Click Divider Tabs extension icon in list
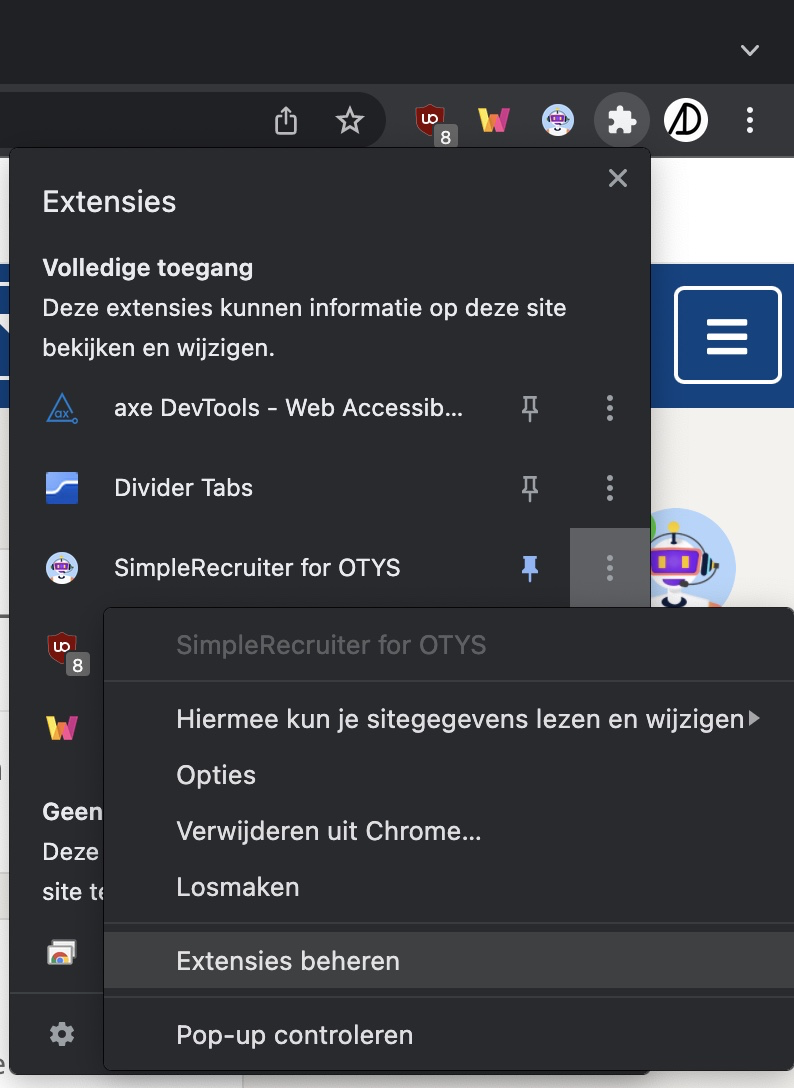This screenshot has width=794, height=1088. tap(62, 488)
